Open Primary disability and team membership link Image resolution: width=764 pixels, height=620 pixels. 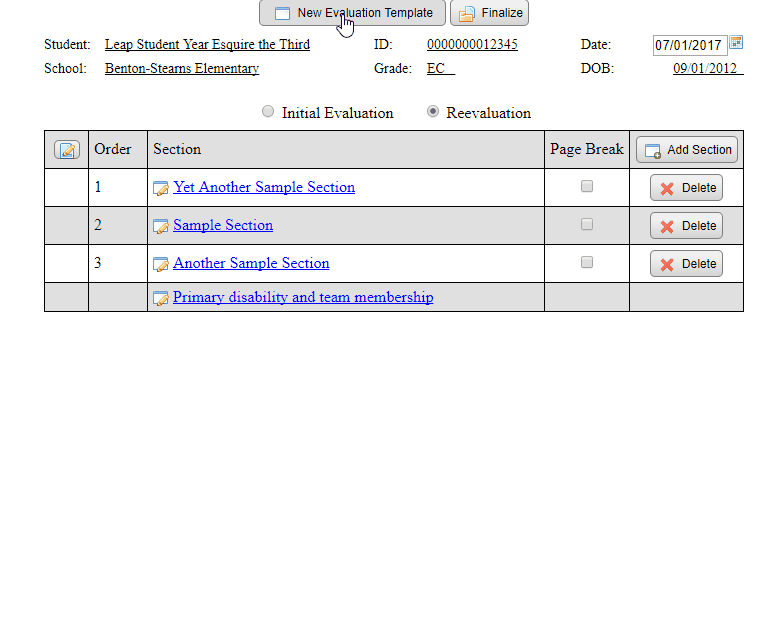(x=303, y=297)
